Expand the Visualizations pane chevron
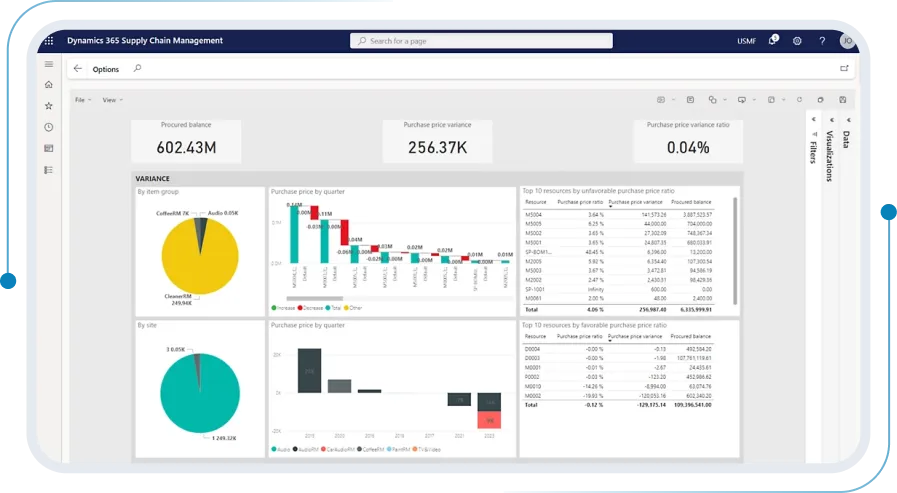 (831, 120)
